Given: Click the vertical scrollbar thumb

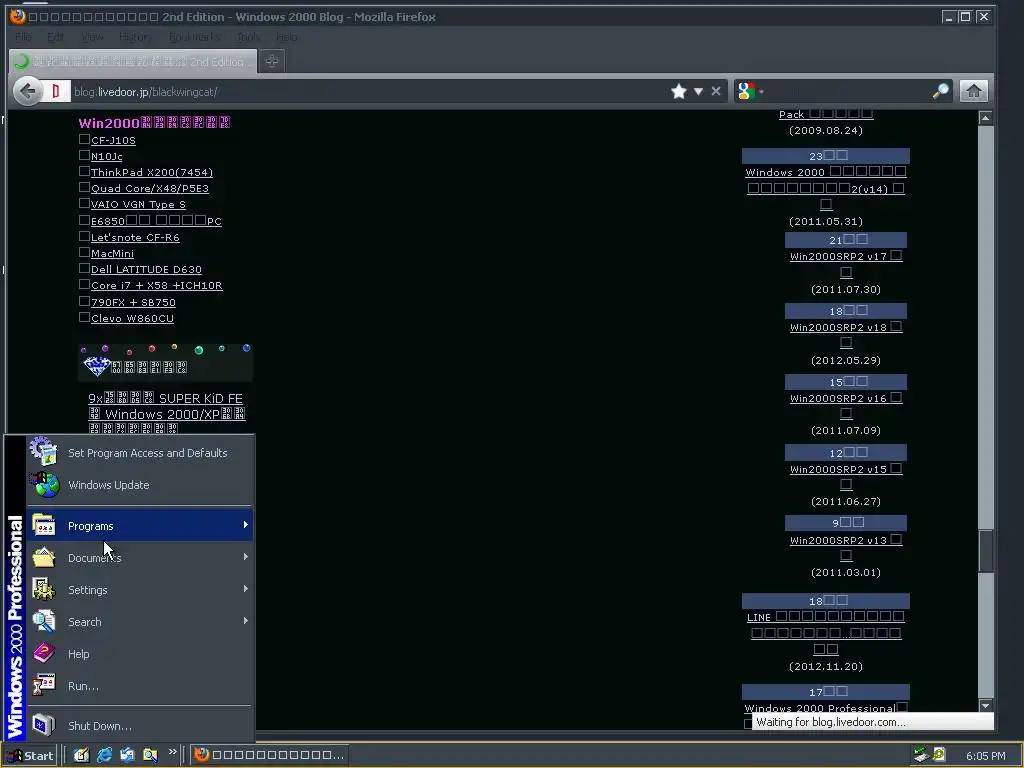Looking at the screenshot, I should tap(985, 551).
